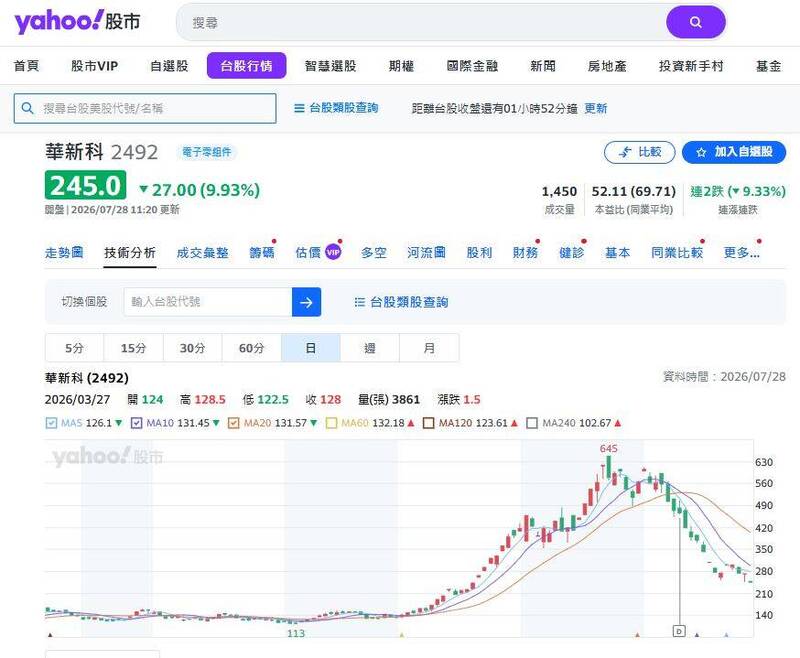Image resolution: width=800 pixels, height=658 pixels.
Task: Switch chart to 月 monthly interval
Action: [x=429, y=348]
